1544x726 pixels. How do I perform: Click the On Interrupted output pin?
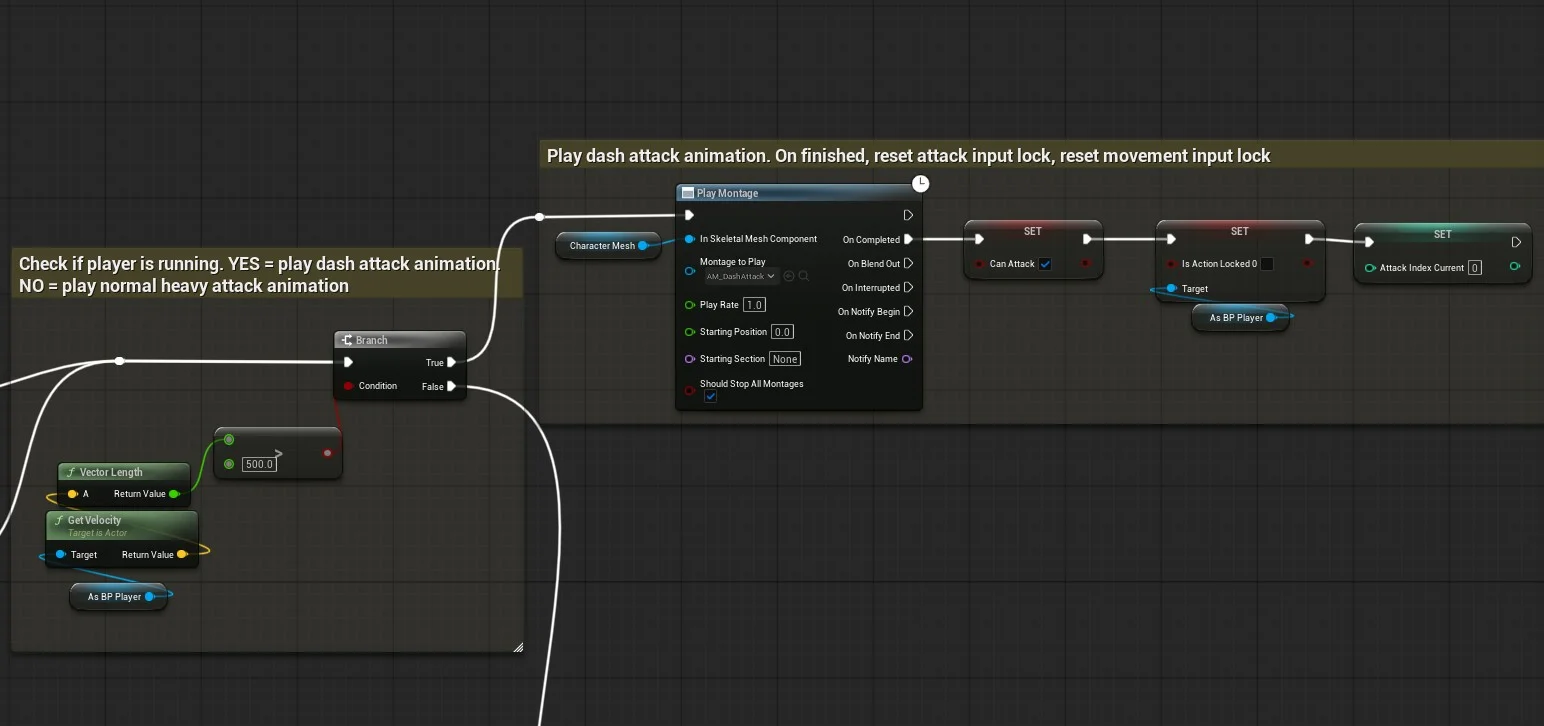point(908,287)
